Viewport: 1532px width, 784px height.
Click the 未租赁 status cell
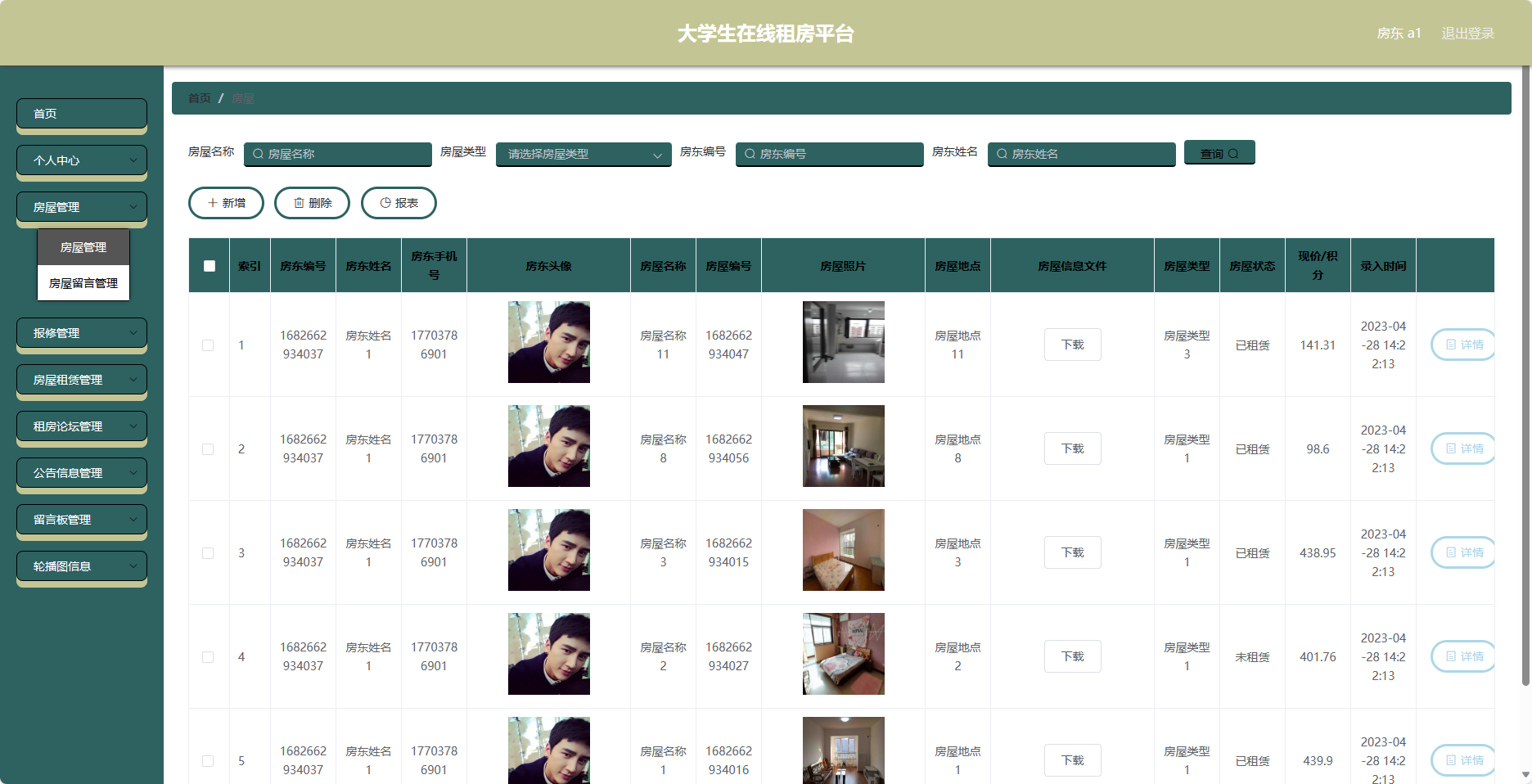coord(1252,657)
